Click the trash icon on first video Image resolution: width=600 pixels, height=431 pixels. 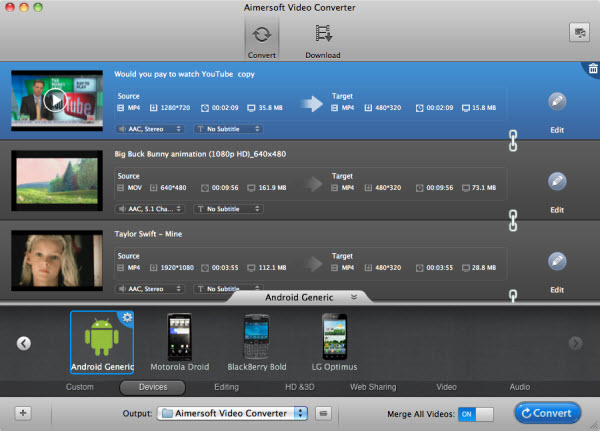pyautogui.click(x=590, y=68)
